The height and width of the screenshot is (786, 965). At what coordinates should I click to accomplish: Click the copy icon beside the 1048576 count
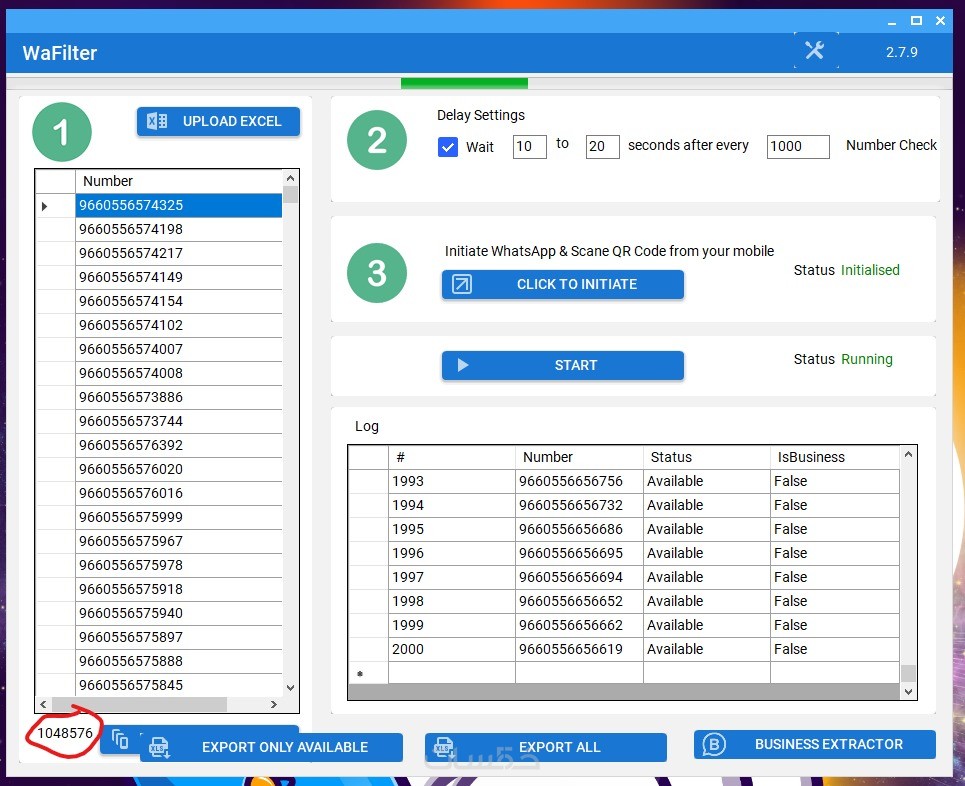121,739
